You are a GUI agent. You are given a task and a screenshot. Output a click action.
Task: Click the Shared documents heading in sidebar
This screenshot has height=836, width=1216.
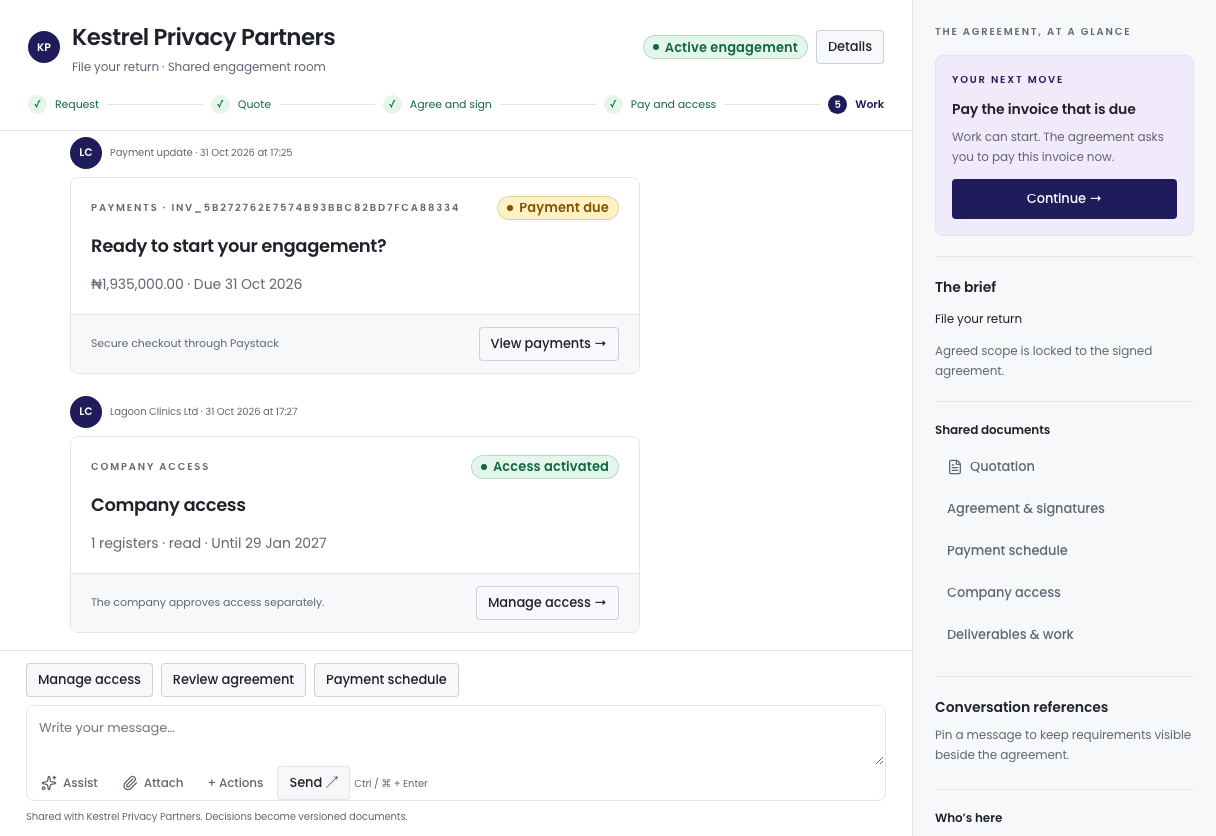993,430
